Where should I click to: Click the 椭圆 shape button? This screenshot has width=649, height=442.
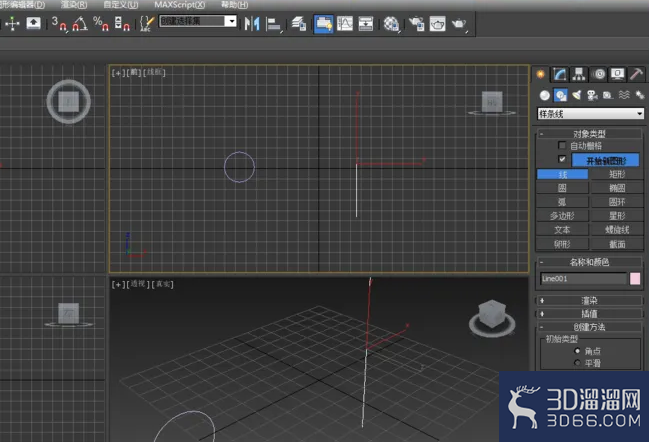click(x=617, y=188)
